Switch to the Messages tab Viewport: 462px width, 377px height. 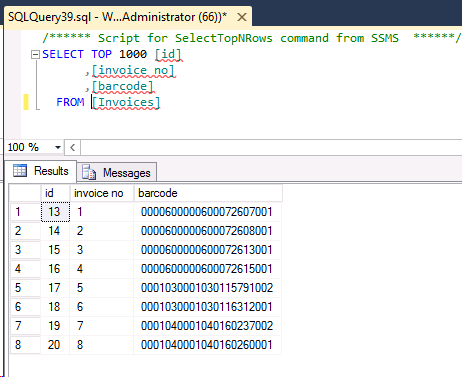pos(117,173)
